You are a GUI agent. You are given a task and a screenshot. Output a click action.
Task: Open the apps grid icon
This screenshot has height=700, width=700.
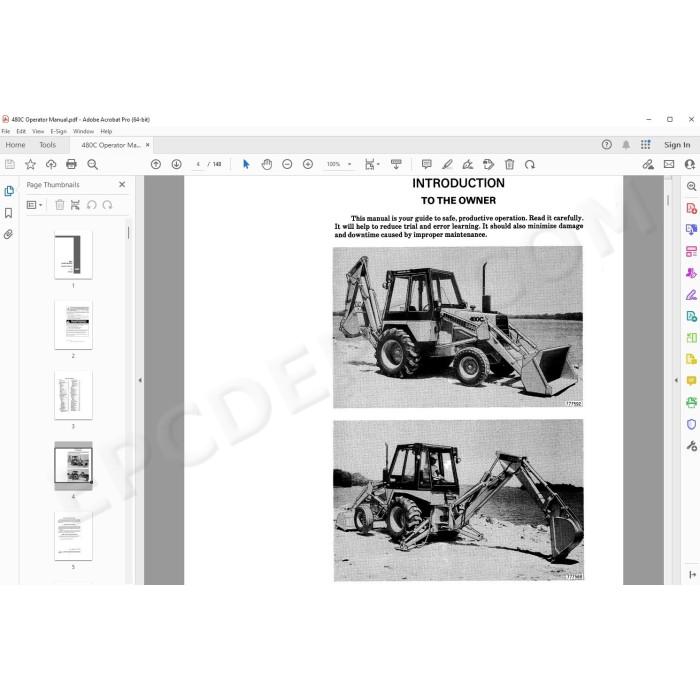point(646,145)
